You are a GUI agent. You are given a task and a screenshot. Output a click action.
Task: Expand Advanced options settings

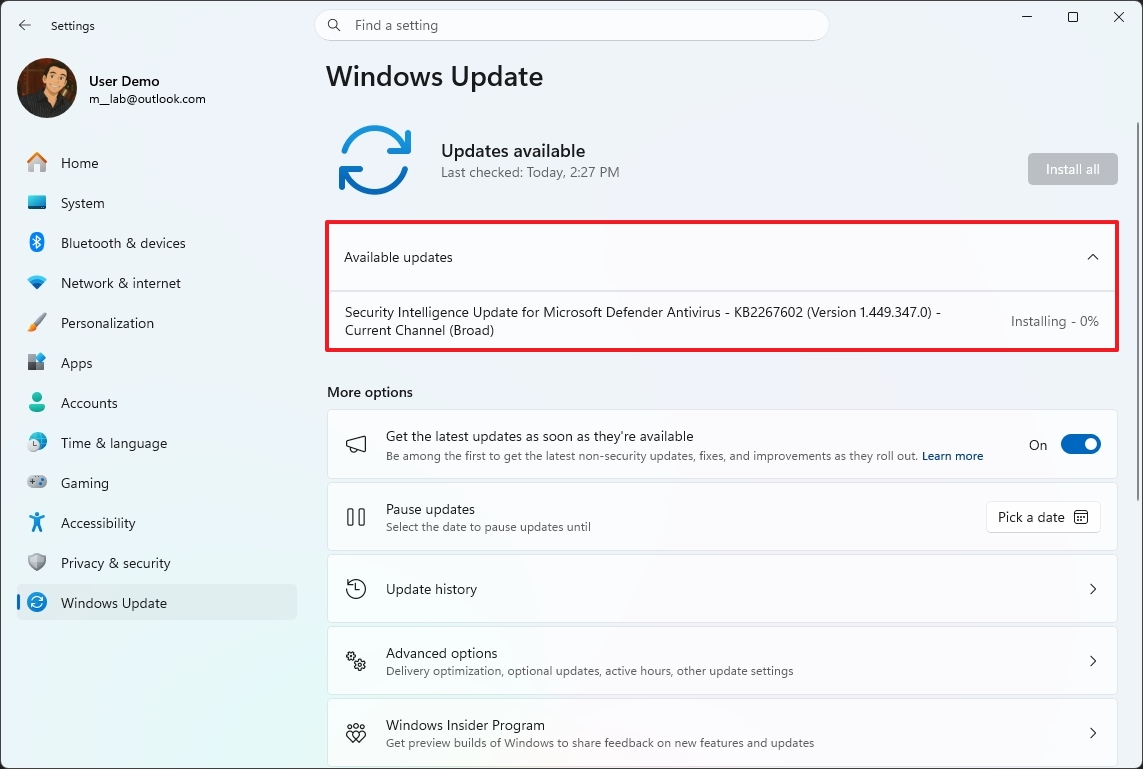pos(1092,661)
